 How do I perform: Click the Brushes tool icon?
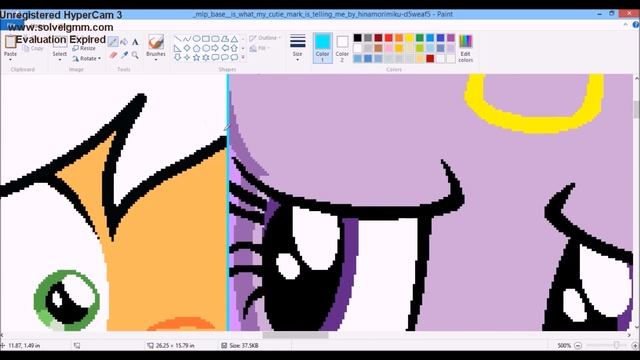click(156, 42)
